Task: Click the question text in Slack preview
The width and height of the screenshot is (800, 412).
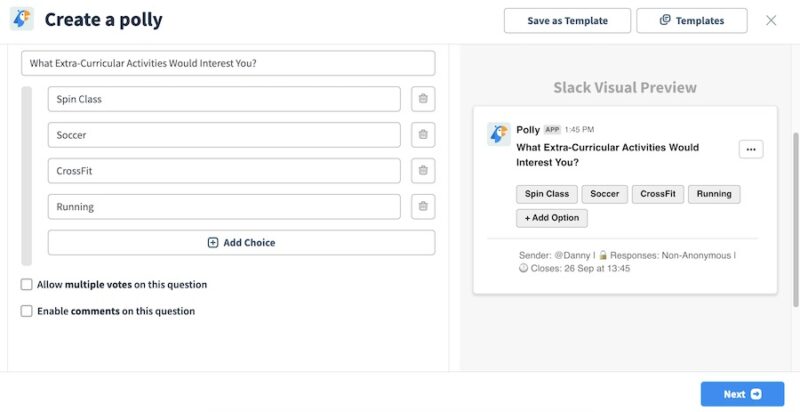Action: pyautogui.click(x=607, y=155)
